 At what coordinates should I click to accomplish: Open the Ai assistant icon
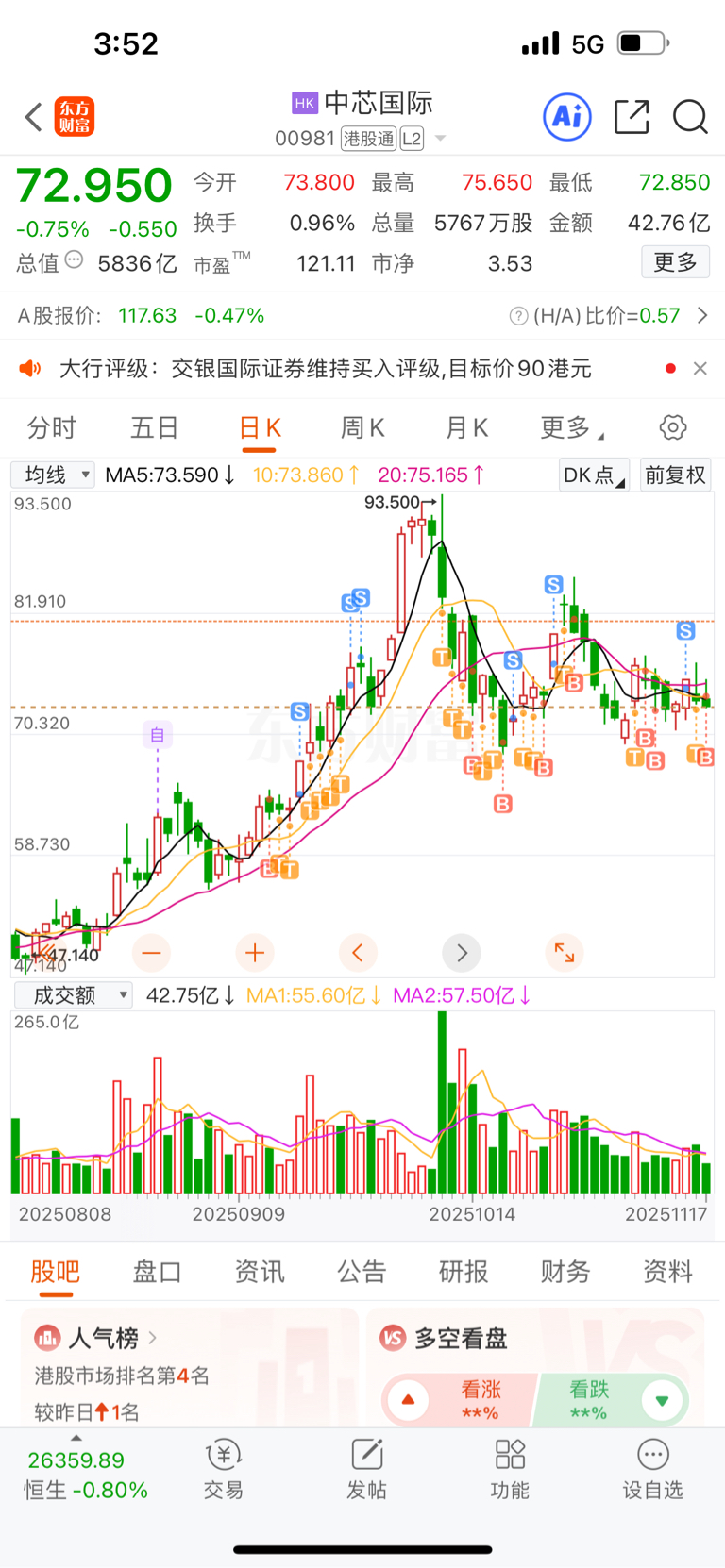click(567, 117)
